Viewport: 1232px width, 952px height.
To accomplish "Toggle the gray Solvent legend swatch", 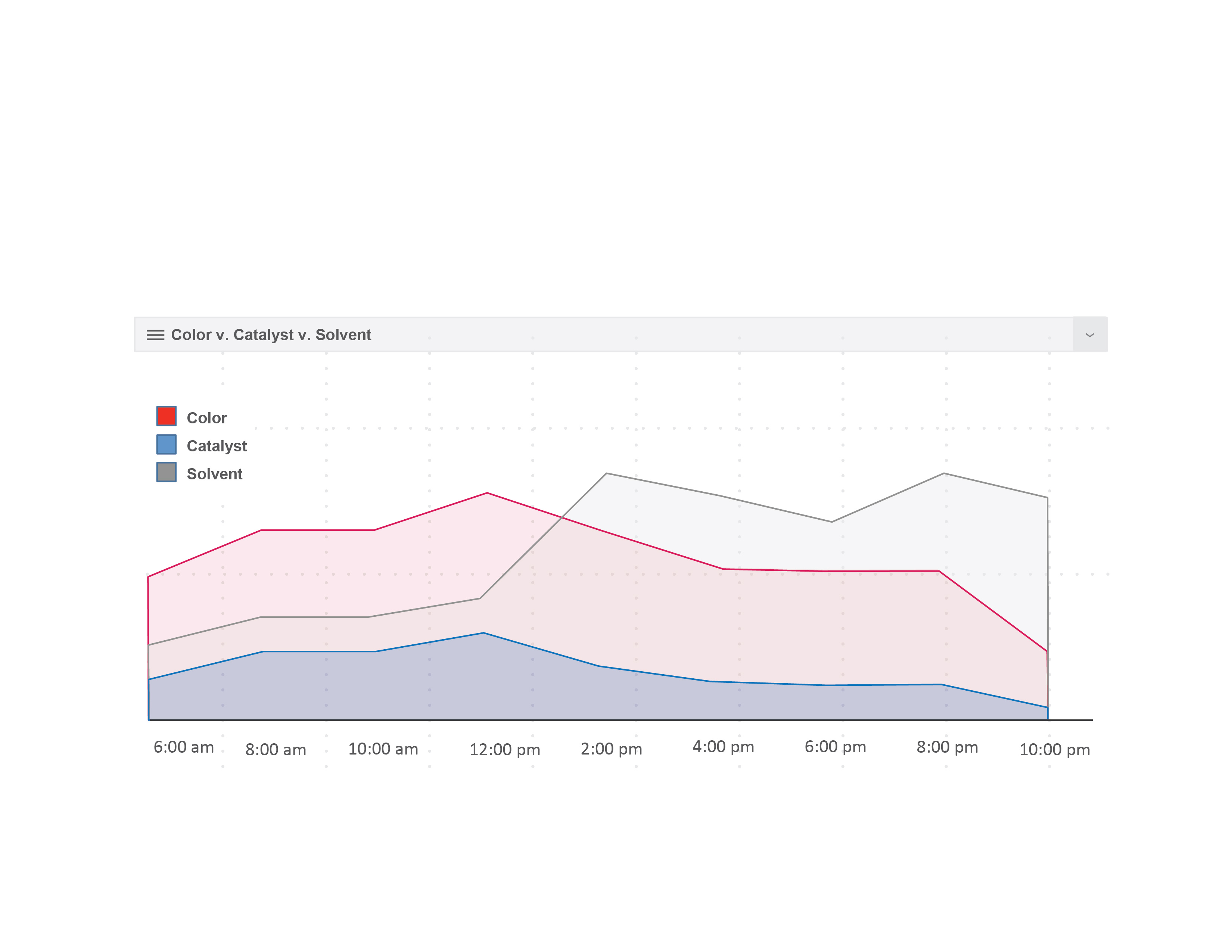I will click(167, 472).
